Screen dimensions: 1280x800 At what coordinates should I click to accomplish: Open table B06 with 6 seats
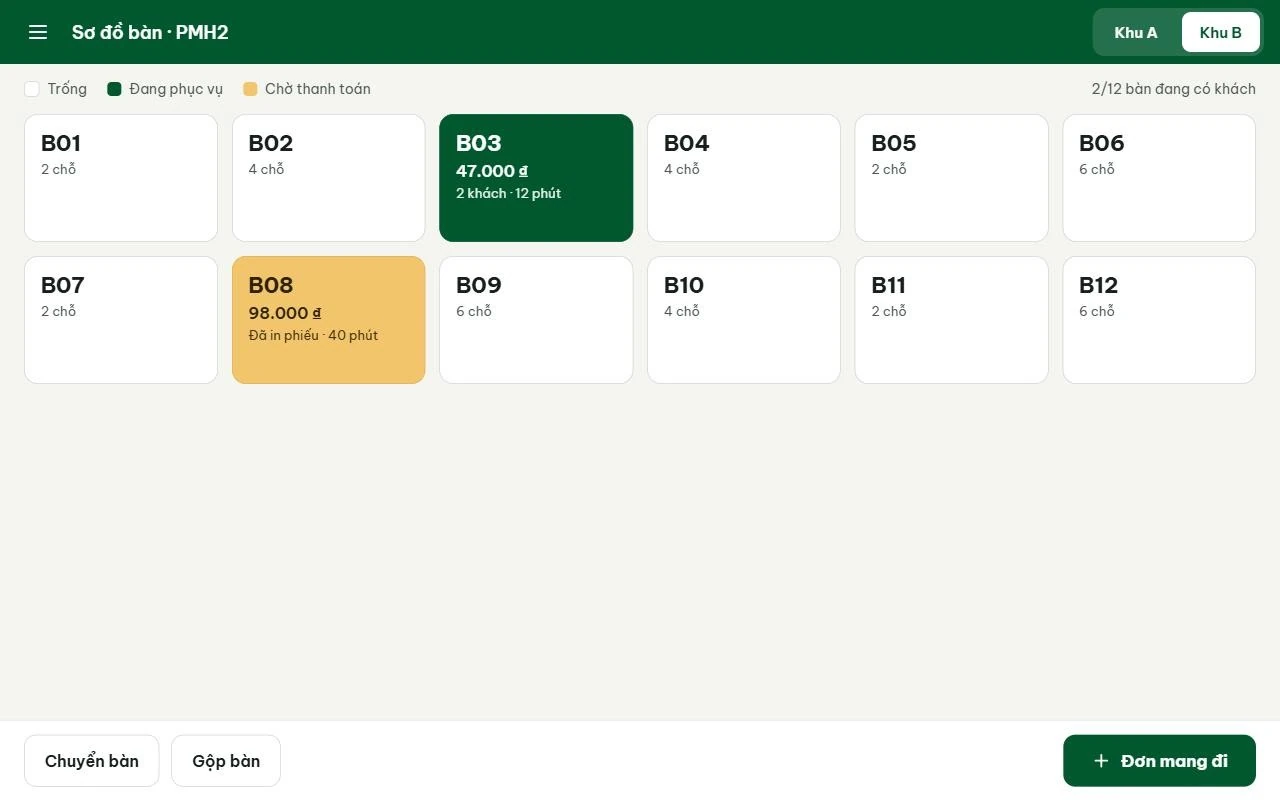click(x=1159, y=178)
